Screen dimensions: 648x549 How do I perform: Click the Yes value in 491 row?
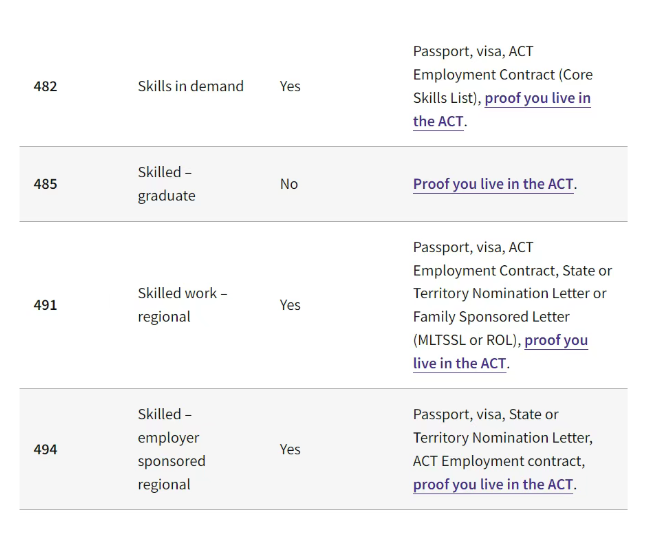point(290,305)
